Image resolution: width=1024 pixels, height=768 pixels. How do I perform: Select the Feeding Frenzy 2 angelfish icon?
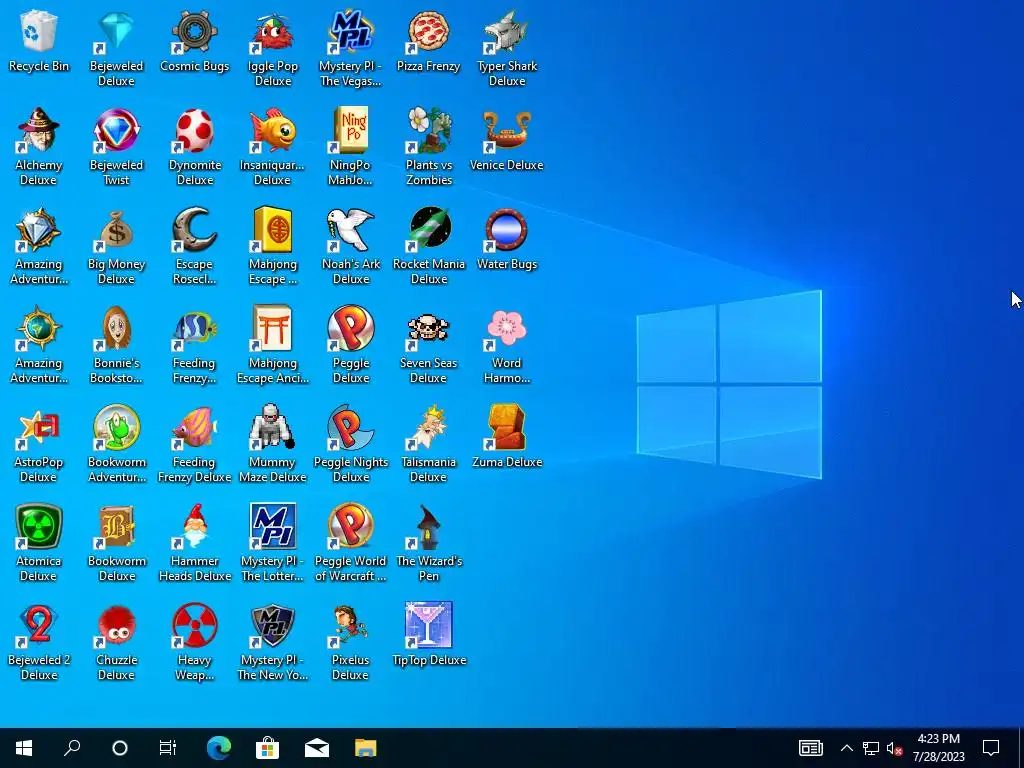pyautogui.click(x=195, y=328)
